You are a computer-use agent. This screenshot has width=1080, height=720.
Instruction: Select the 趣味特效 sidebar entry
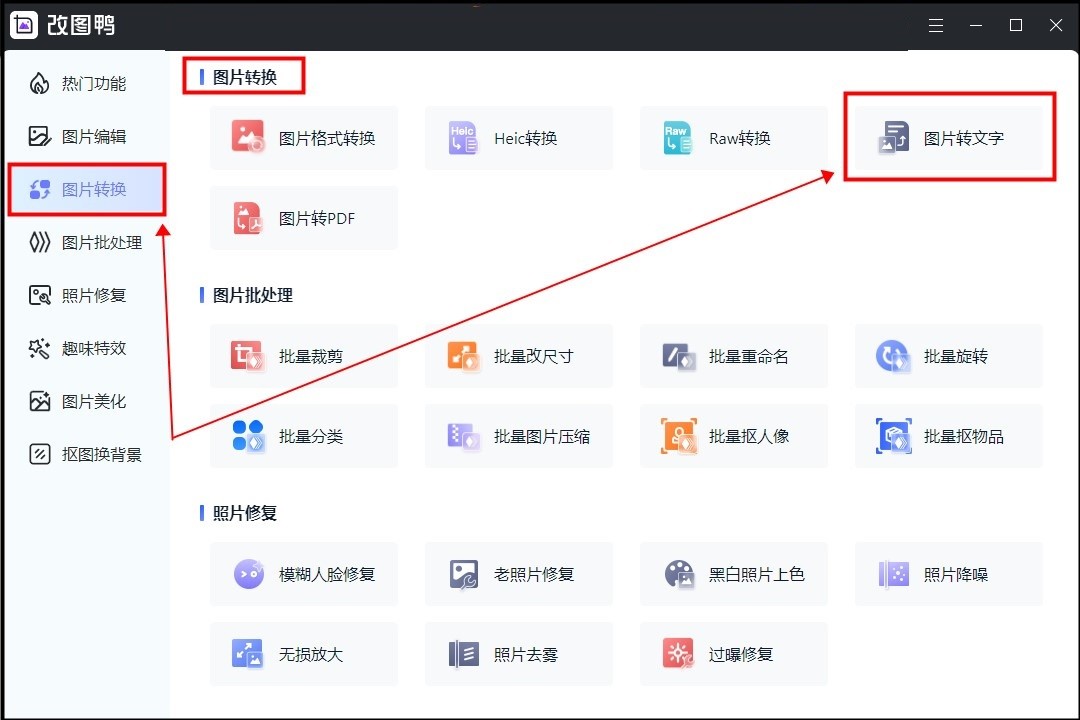coord(87,348)
